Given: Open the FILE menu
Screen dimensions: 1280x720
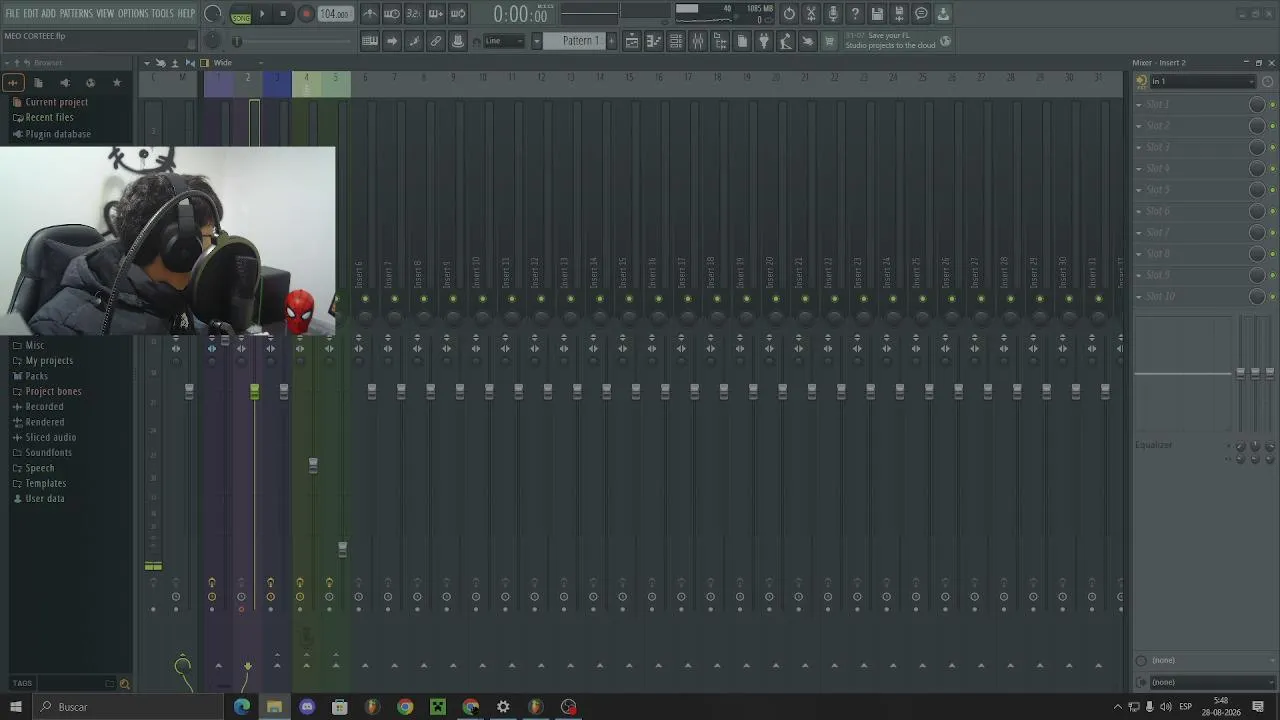Looking at the screenshot, I should click(12, 14).
